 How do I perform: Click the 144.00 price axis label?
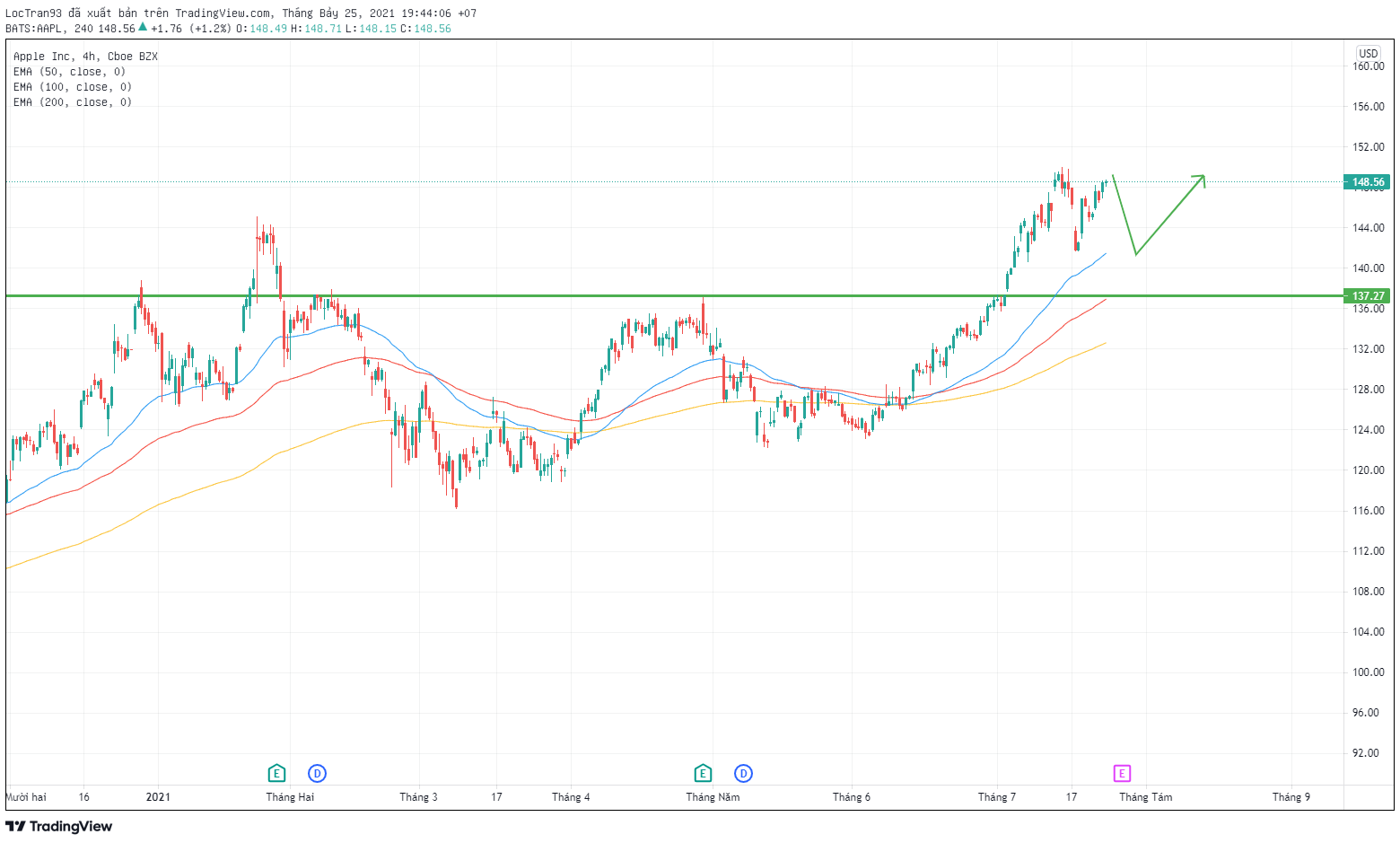pos(1369,228)
